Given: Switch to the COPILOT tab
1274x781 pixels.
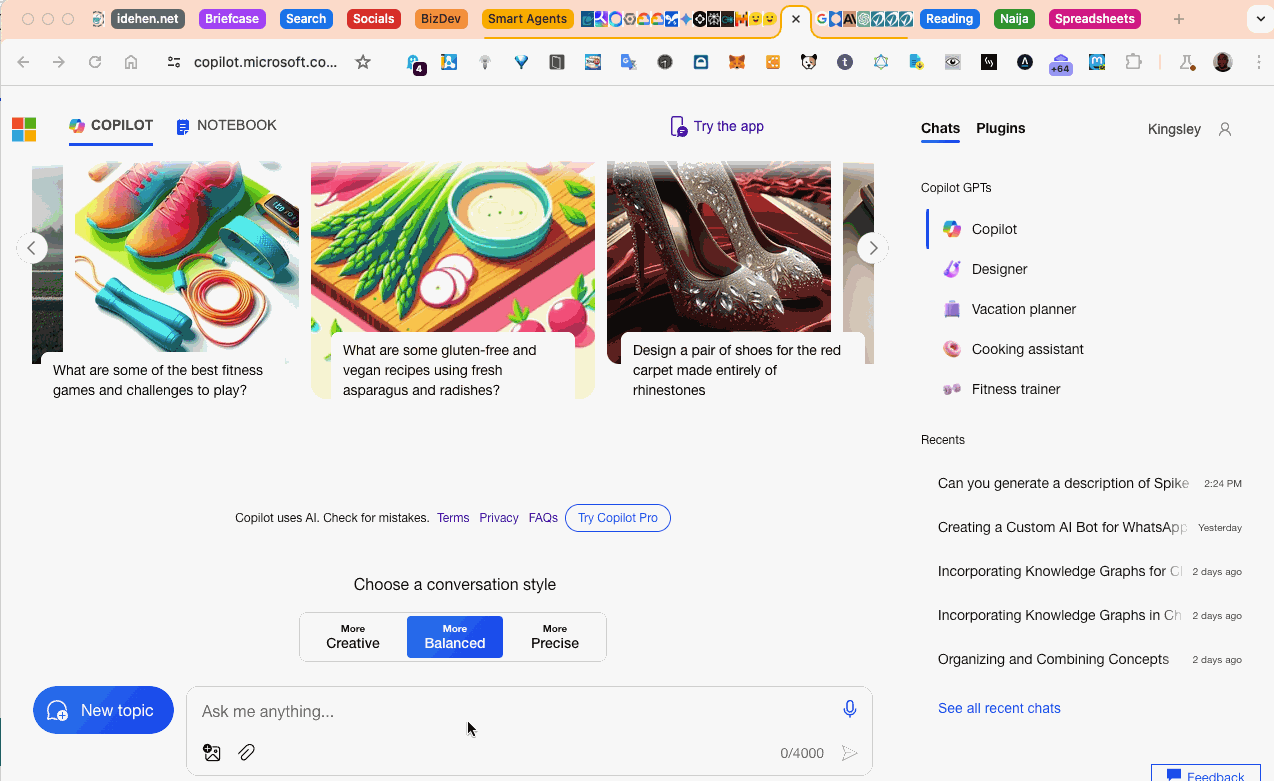Looking at the screenshot, I should click(111, 126).
